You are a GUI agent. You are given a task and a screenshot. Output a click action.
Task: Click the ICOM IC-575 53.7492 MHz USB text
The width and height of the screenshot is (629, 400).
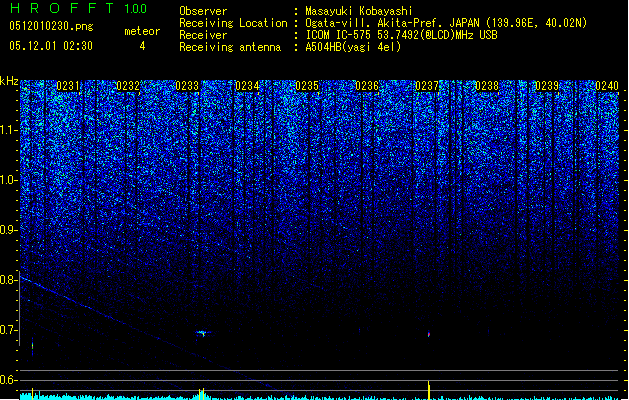401,35
